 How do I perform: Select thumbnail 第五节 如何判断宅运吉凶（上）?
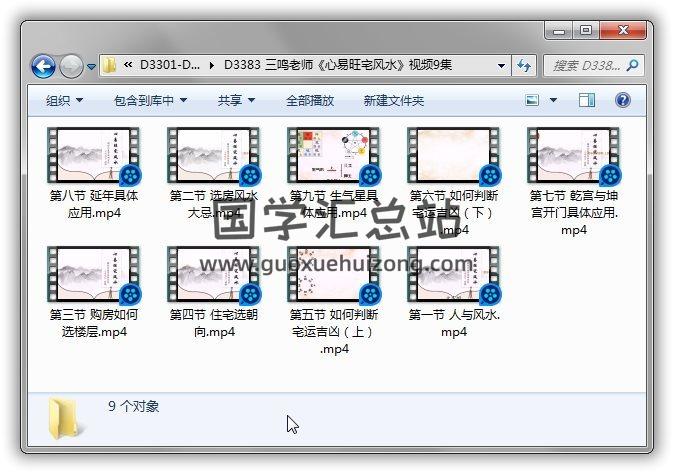(334, 275)
